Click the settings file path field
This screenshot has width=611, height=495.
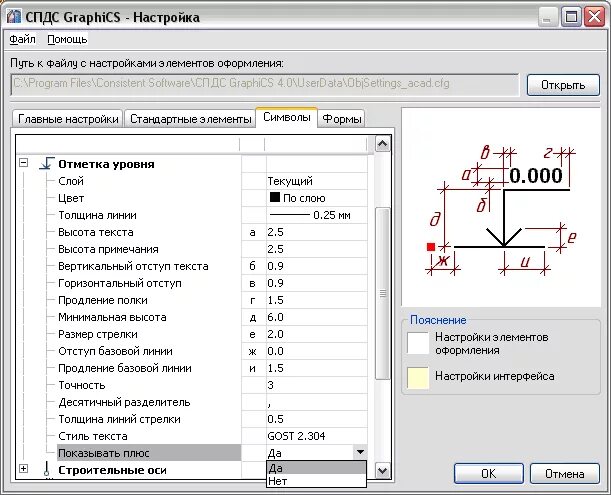(x=265, y=84)
